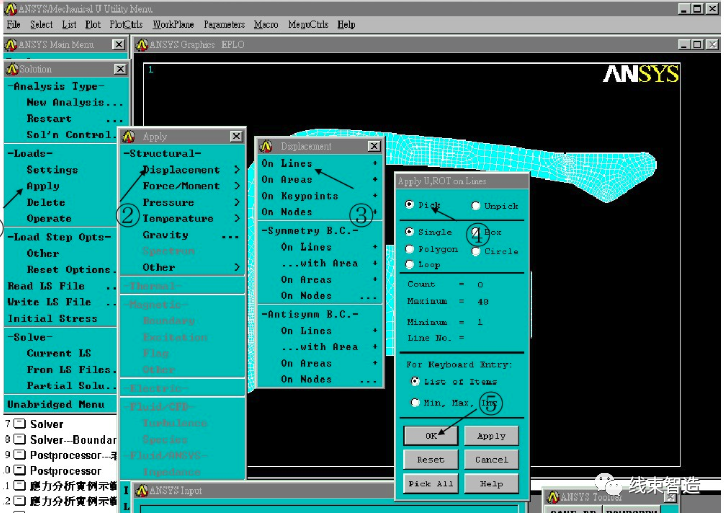This screenshot has width=724, height=518.
Task: Open the Macro menu
Action: point(266,24)
